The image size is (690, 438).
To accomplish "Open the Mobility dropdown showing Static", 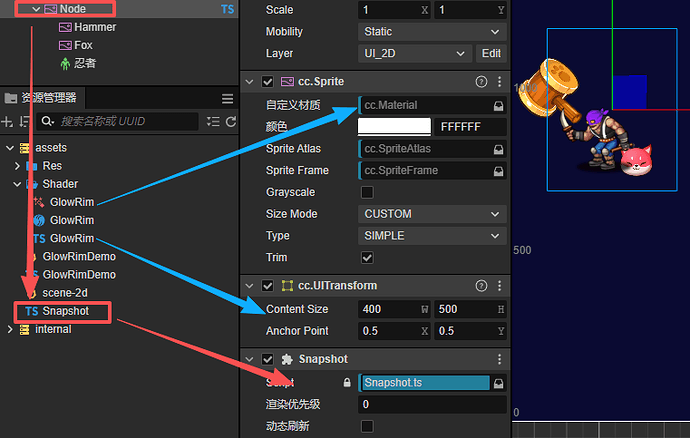I will pyautogui.click(x=432, y=32).
